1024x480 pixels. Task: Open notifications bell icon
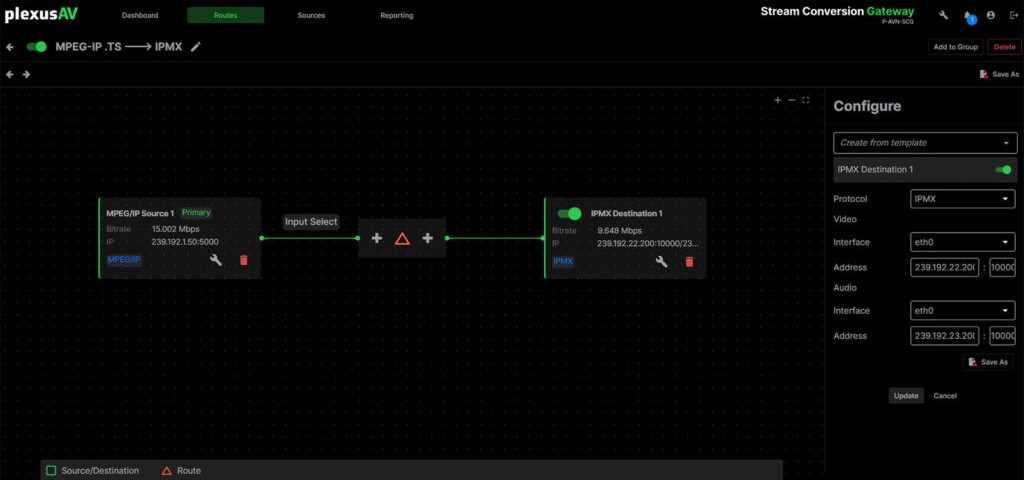(x=967, y=16)
